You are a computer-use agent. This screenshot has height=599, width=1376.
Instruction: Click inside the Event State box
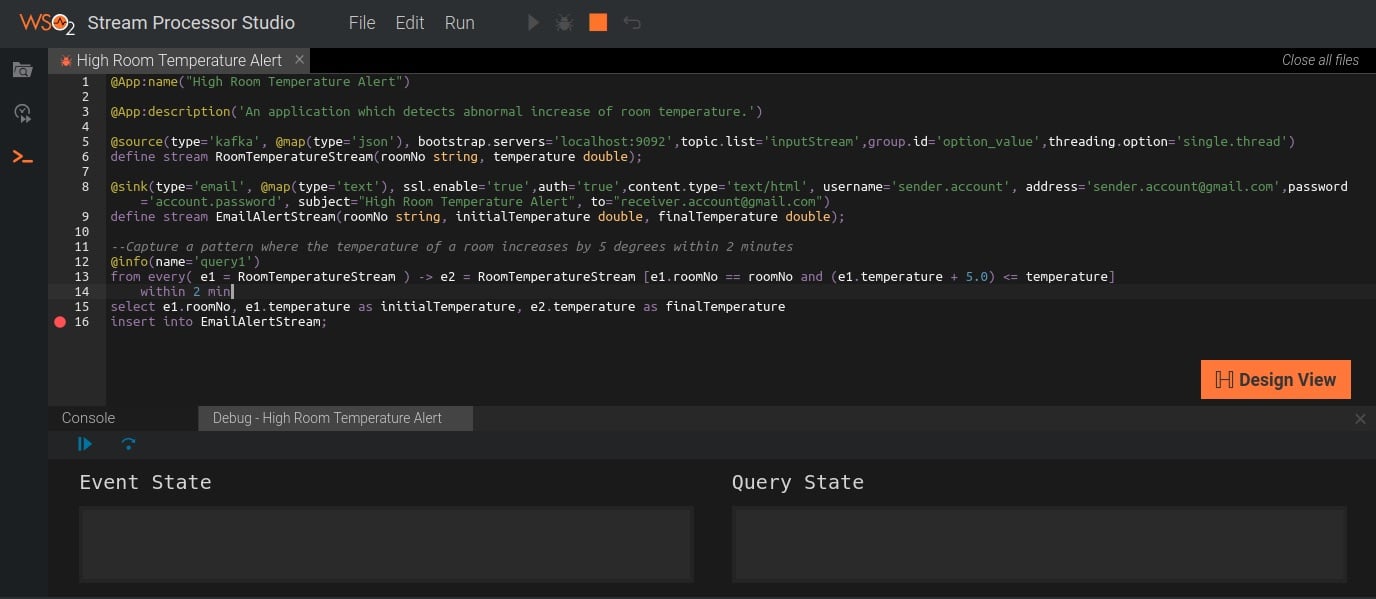386,544
